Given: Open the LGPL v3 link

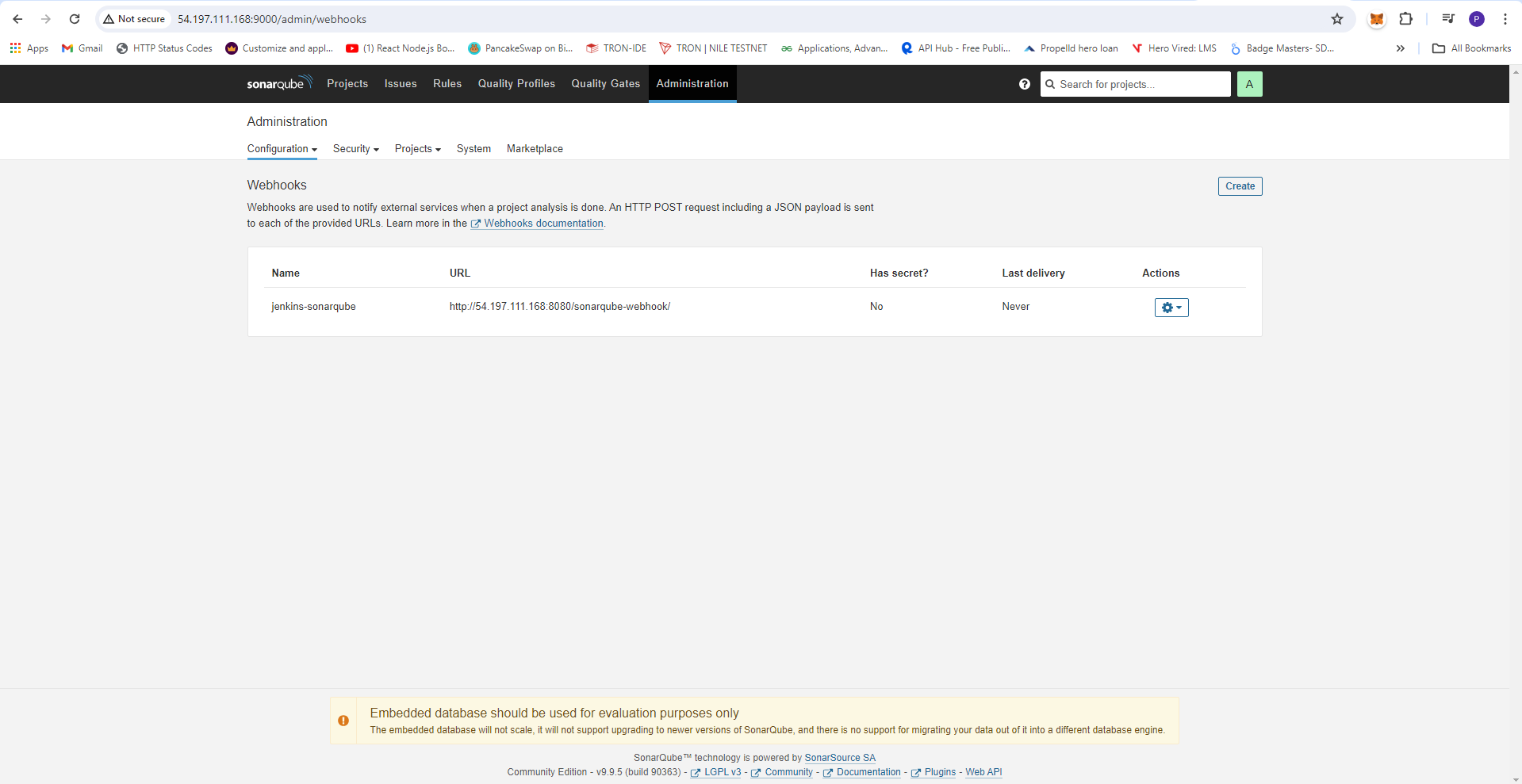Looking at the screenshot, I should [x=716, y=772].
